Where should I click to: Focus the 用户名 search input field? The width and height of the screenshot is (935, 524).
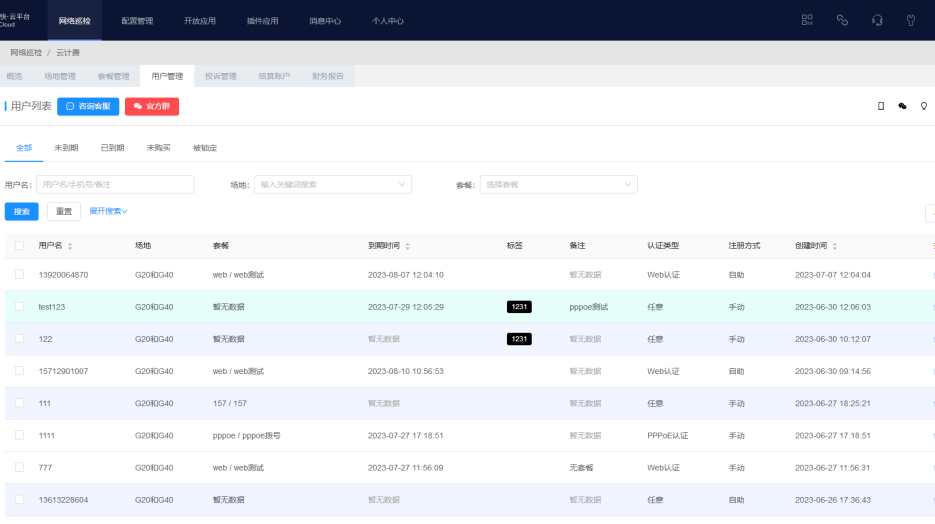(115, 185)
